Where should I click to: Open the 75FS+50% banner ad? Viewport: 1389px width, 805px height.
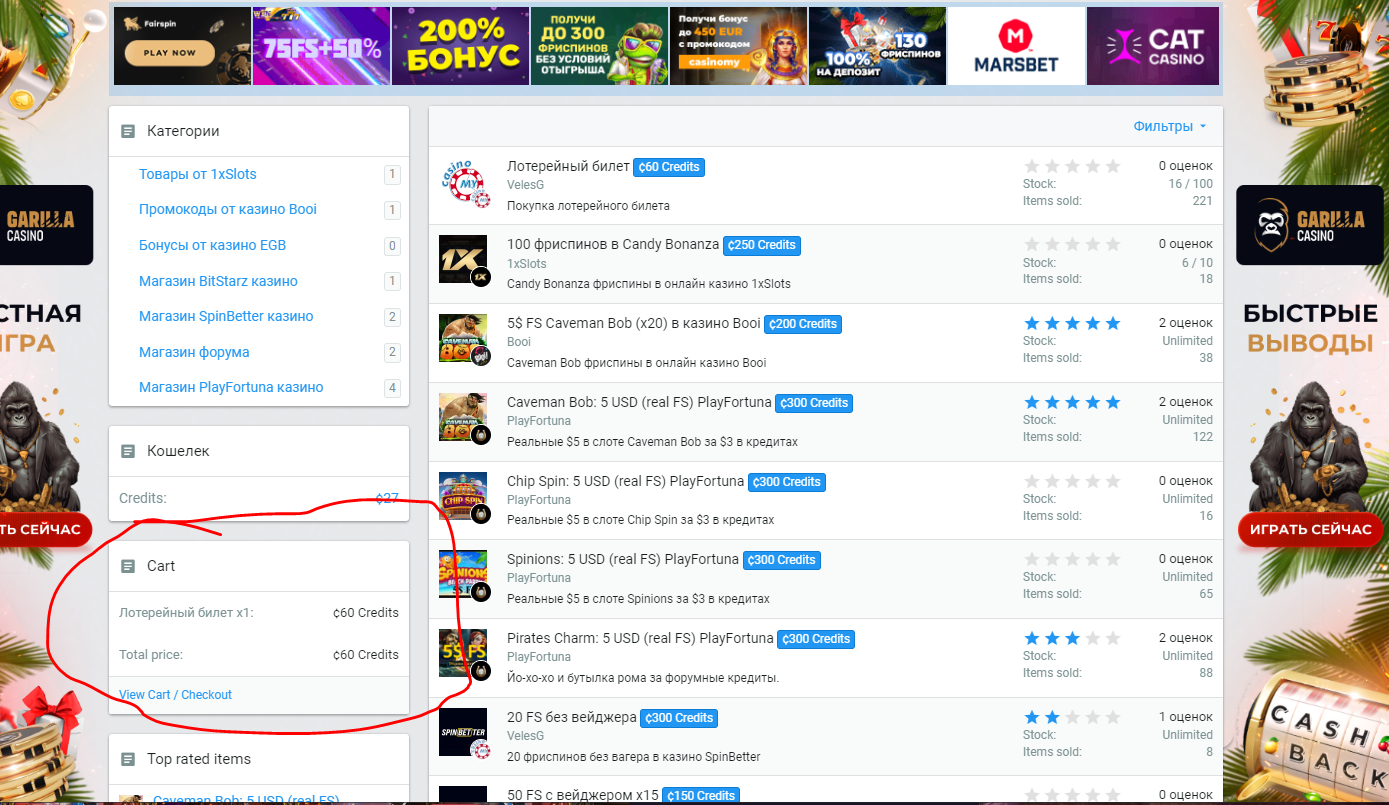pos(321,46)
